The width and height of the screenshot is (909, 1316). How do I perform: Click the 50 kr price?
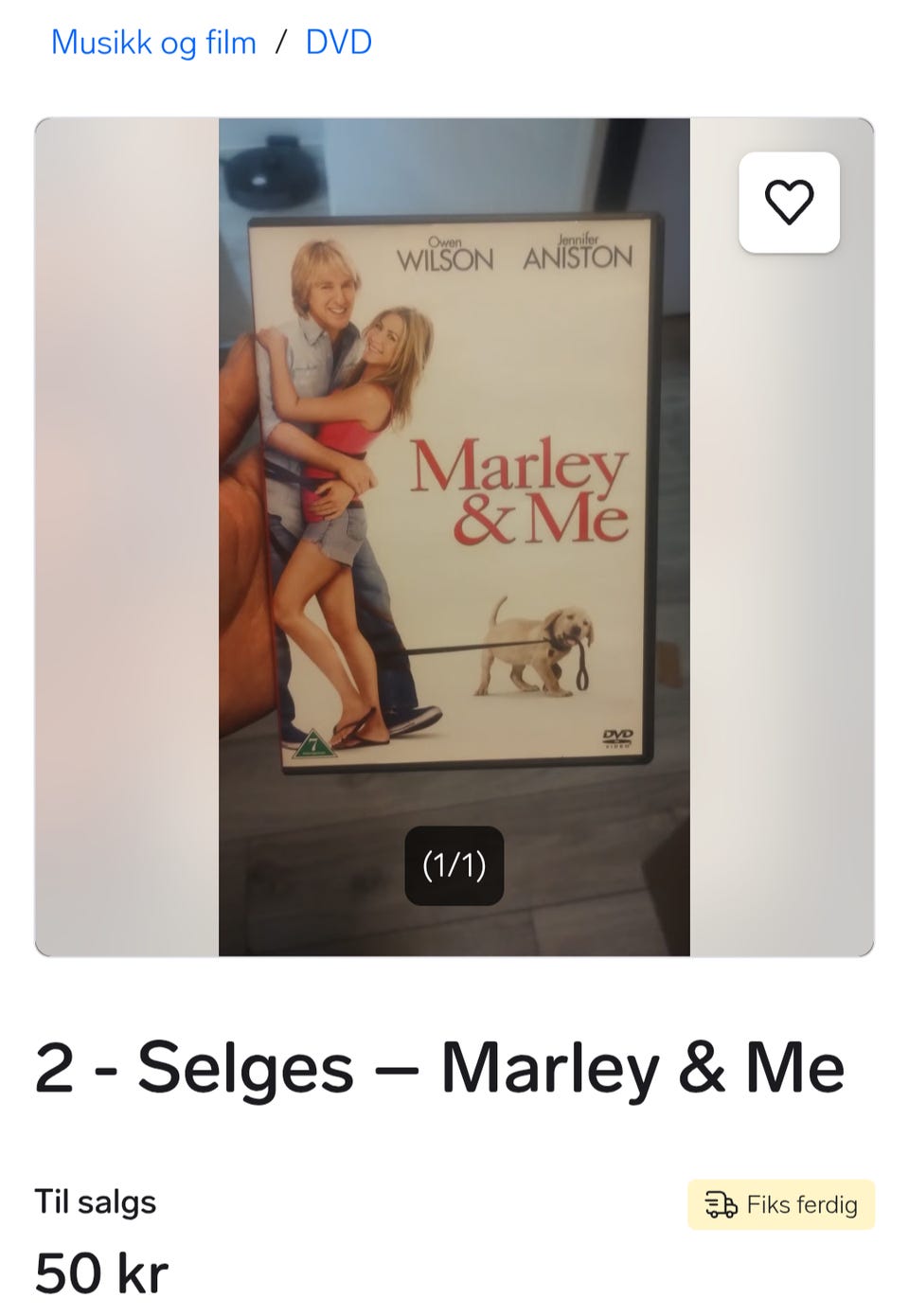(x=101, y=1272)
